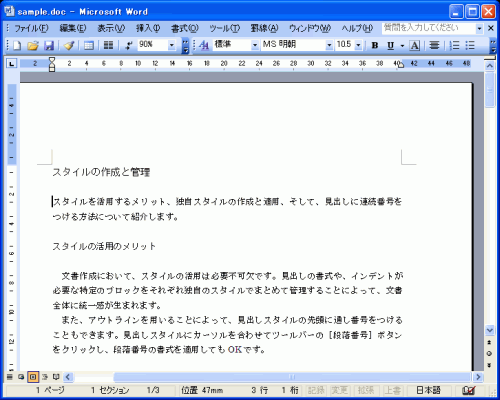
Task: Click vertical scrollbar up arrow
Action: [x=489, y=66]
